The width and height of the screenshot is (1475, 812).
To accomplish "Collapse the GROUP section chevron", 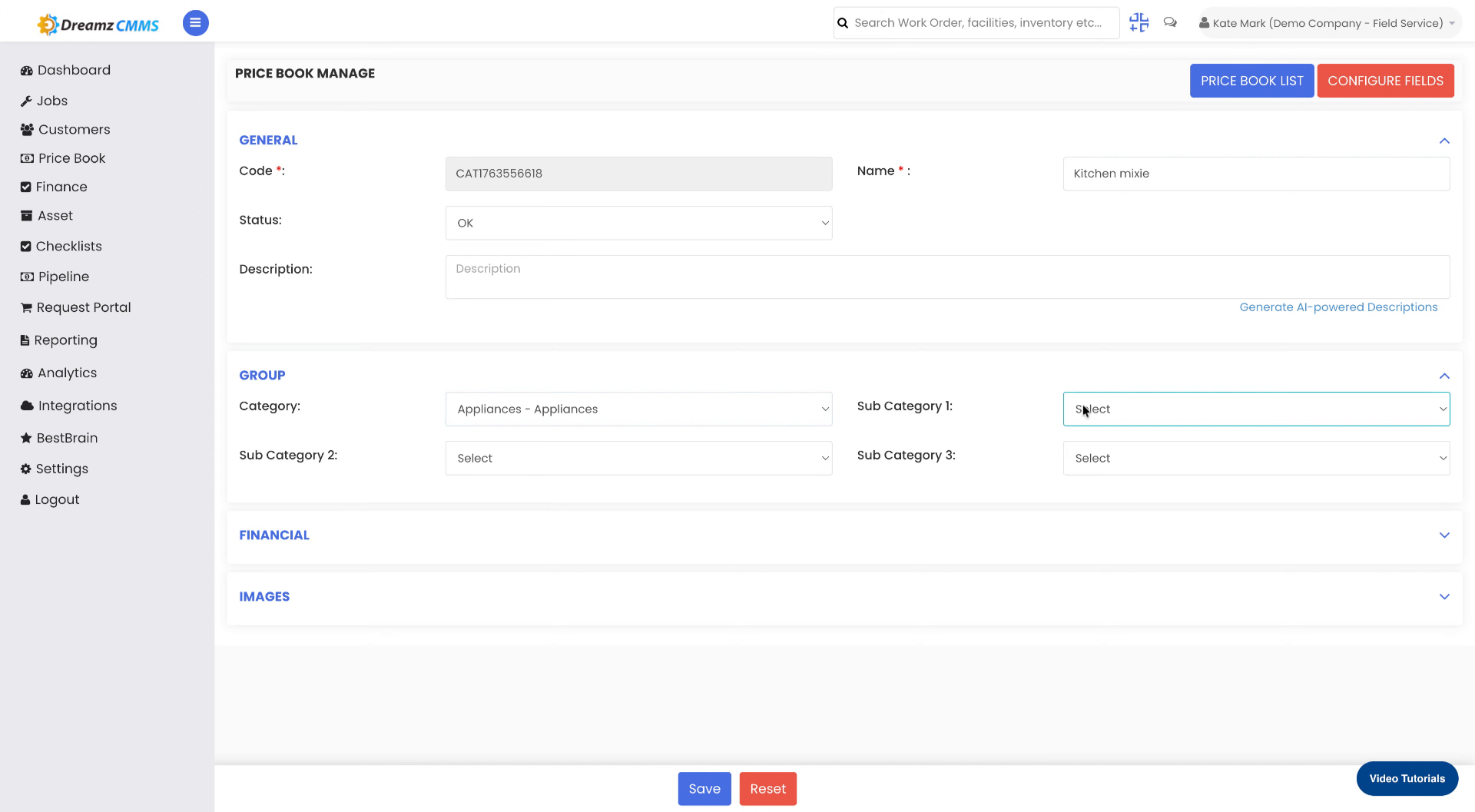I will tap(1444, 376).
